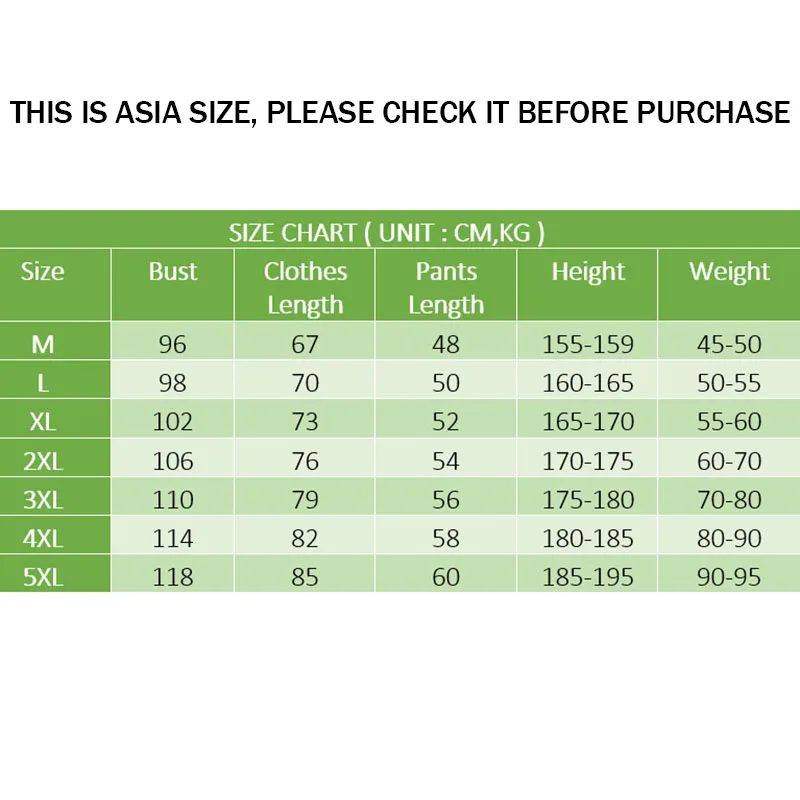This screenshot has height=800, width=800.
Task: Select the weight range 45-50 cell
Action: coord(730,345)
